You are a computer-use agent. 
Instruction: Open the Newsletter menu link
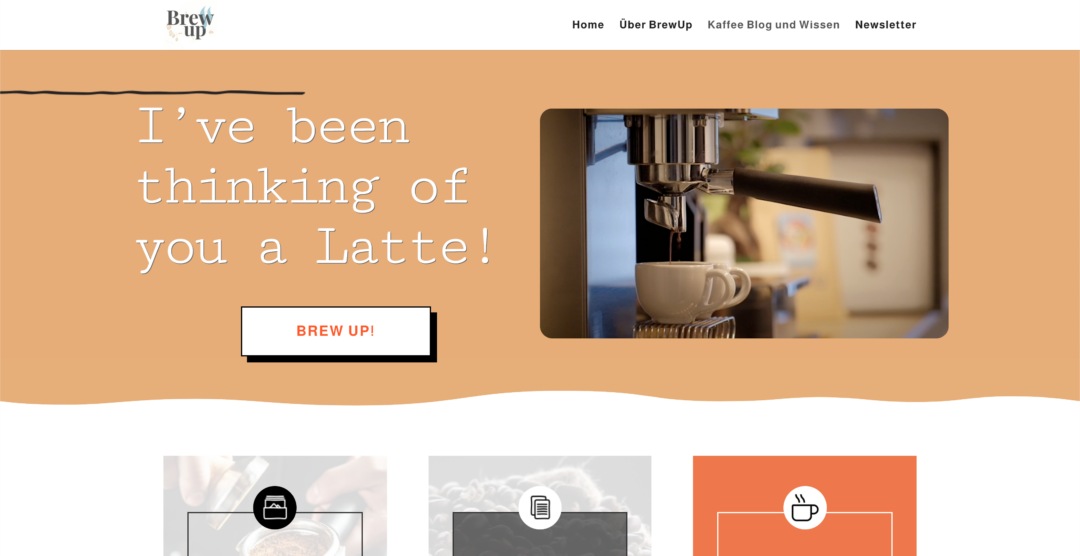point(886,25)
